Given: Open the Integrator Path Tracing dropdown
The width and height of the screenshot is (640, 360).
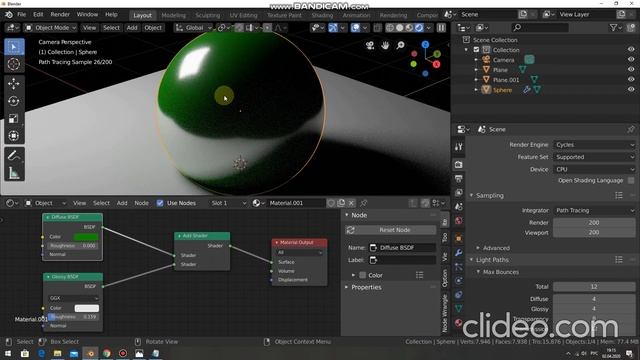Looking at the screenshot, I should [x=594, y=211].
